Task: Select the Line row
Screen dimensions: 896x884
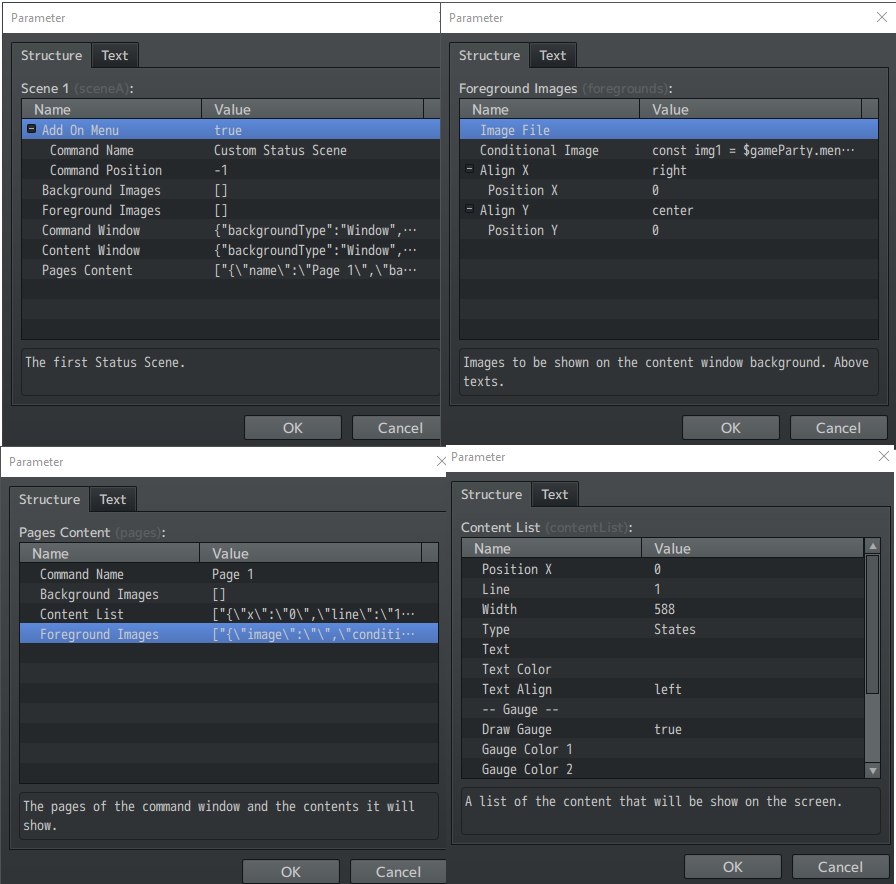Action: click(x=663, y=589)
